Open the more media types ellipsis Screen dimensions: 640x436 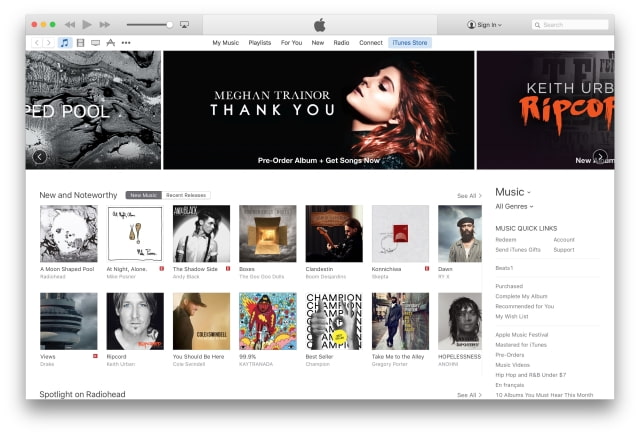pos(126,42)
